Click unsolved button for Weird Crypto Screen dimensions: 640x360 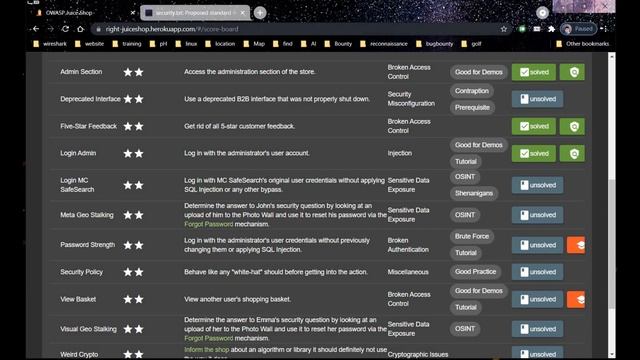(x=538, y=353)
